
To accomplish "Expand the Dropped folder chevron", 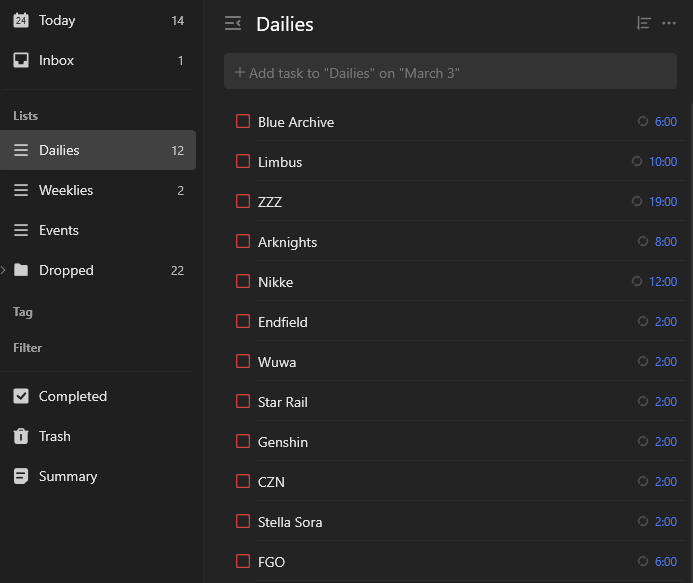I will [x=3, y=270].
